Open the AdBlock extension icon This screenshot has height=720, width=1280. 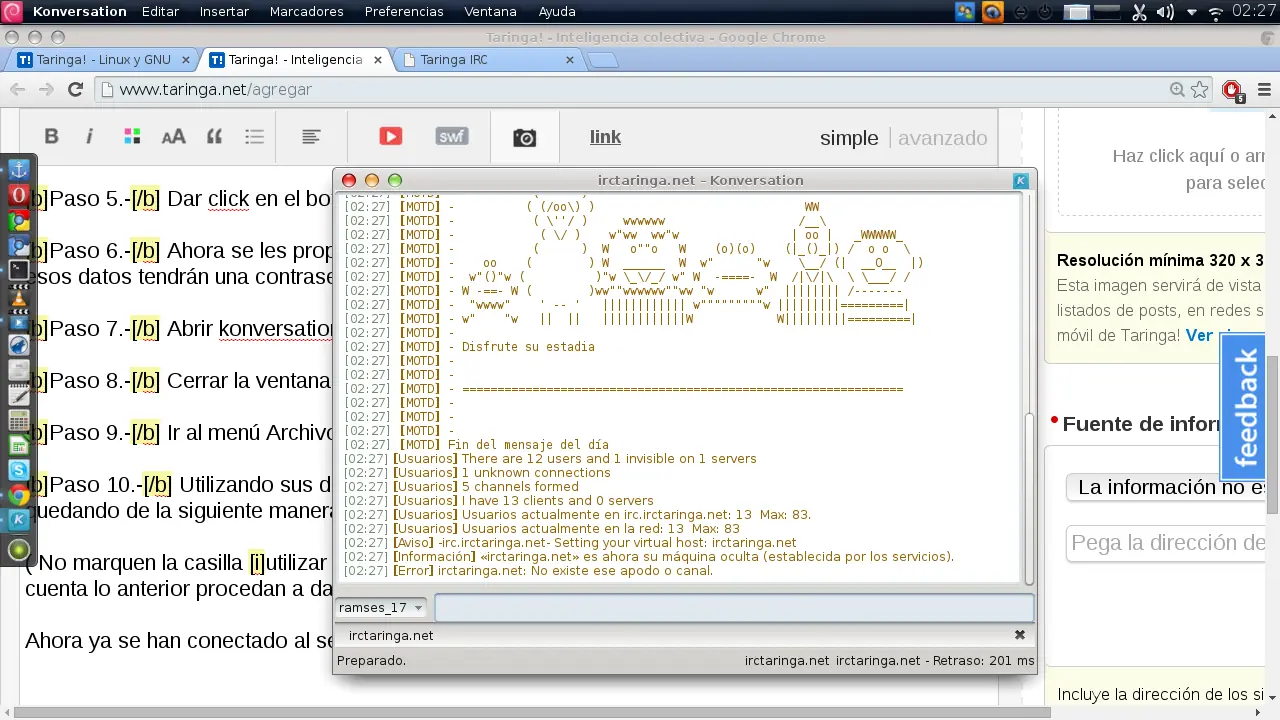[x=1232, y=90]
